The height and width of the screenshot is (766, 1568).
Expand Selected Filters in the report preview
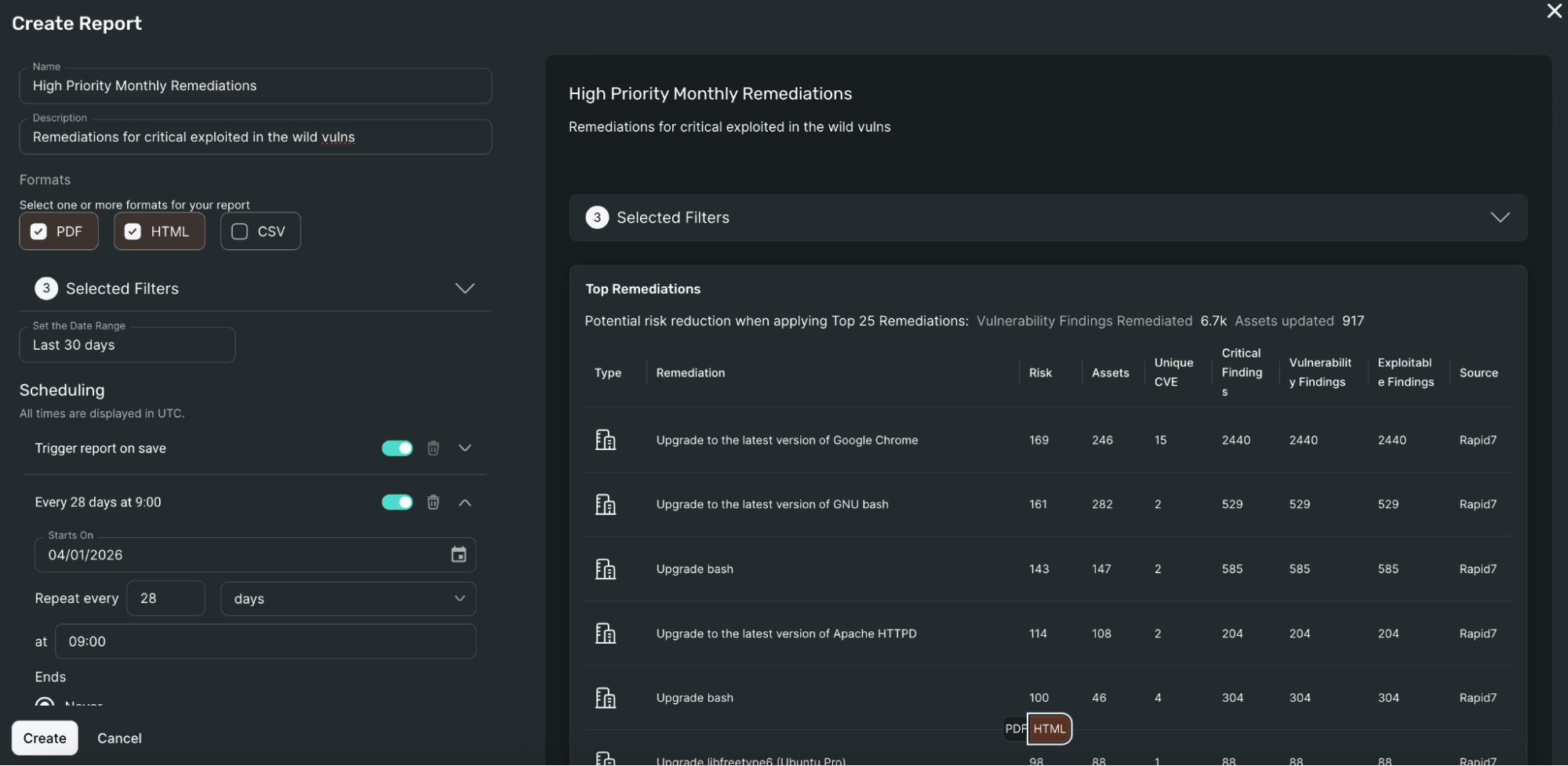click(1499, 217)
